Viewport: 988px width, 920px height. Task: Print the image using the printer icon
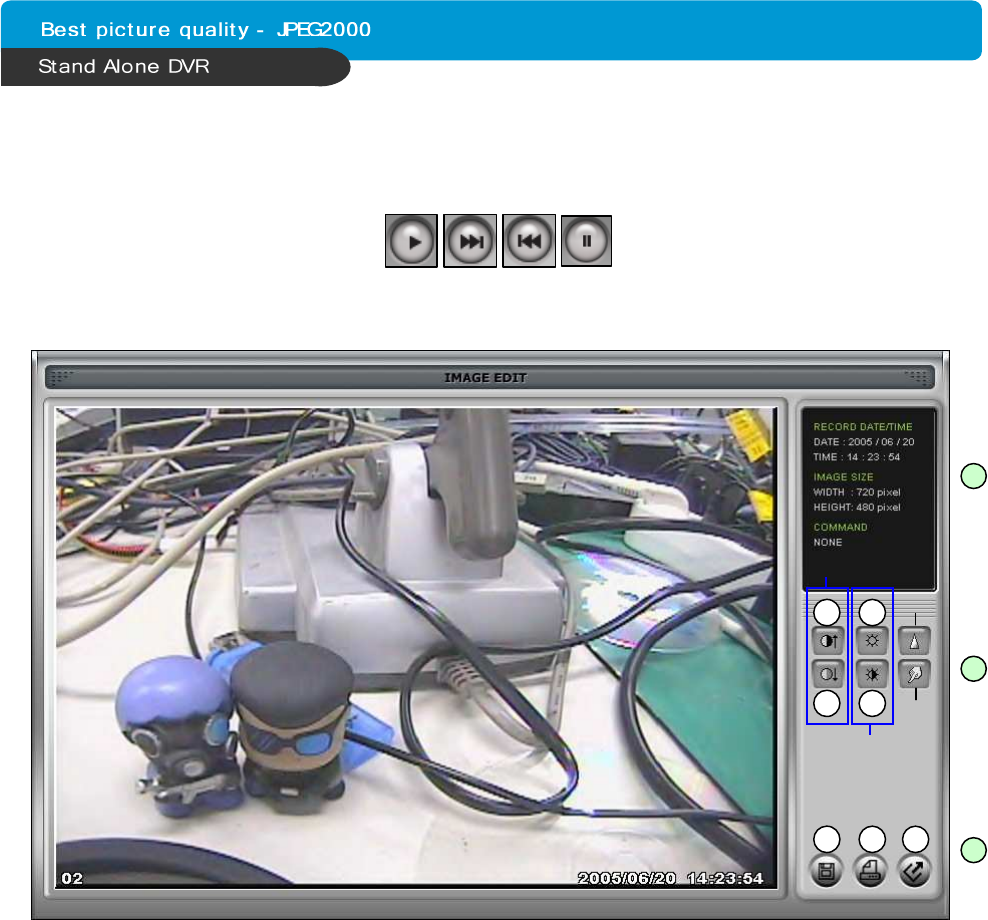(x=872, y=870)
